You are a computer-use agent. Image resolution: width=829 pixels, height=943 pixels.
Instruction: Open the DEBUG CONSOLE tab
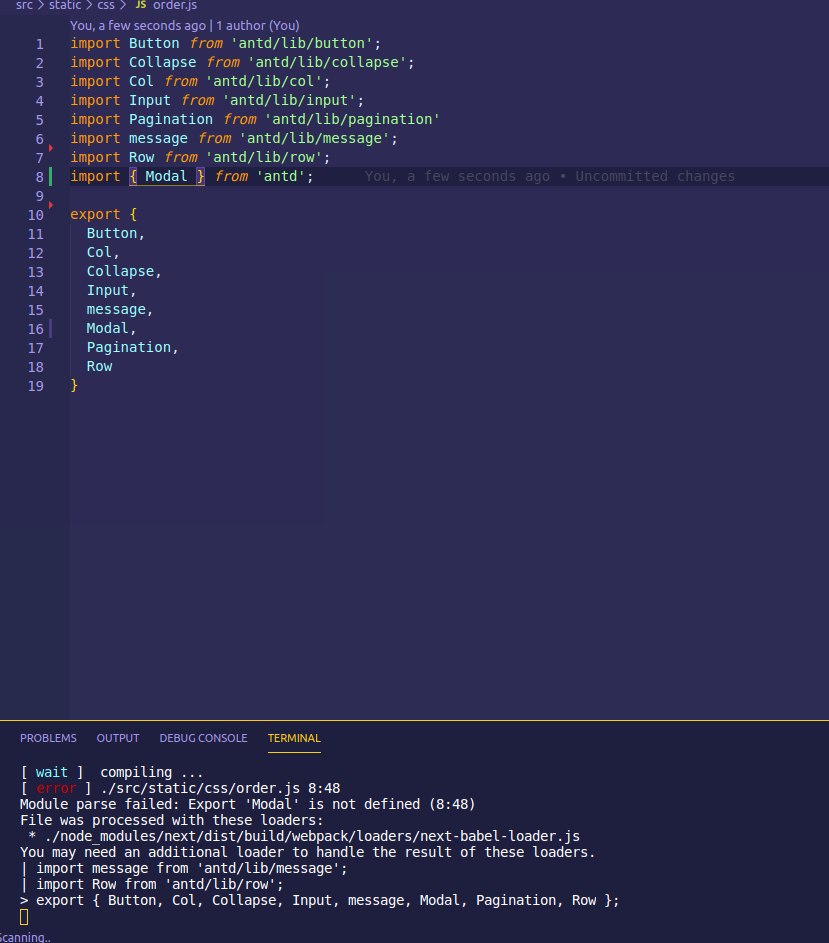(x=203, y=738)
